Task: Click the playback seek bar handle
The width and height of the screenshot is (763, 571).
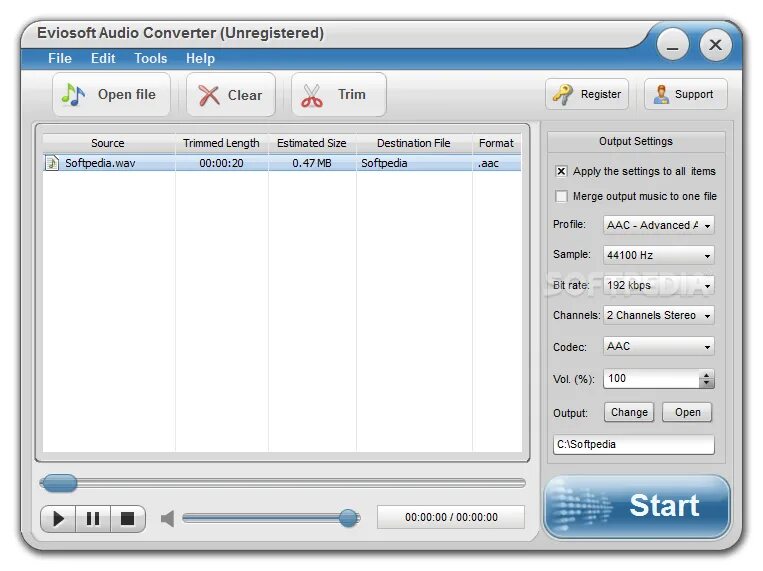Action: pyautogui.click(x=59, y=483)
